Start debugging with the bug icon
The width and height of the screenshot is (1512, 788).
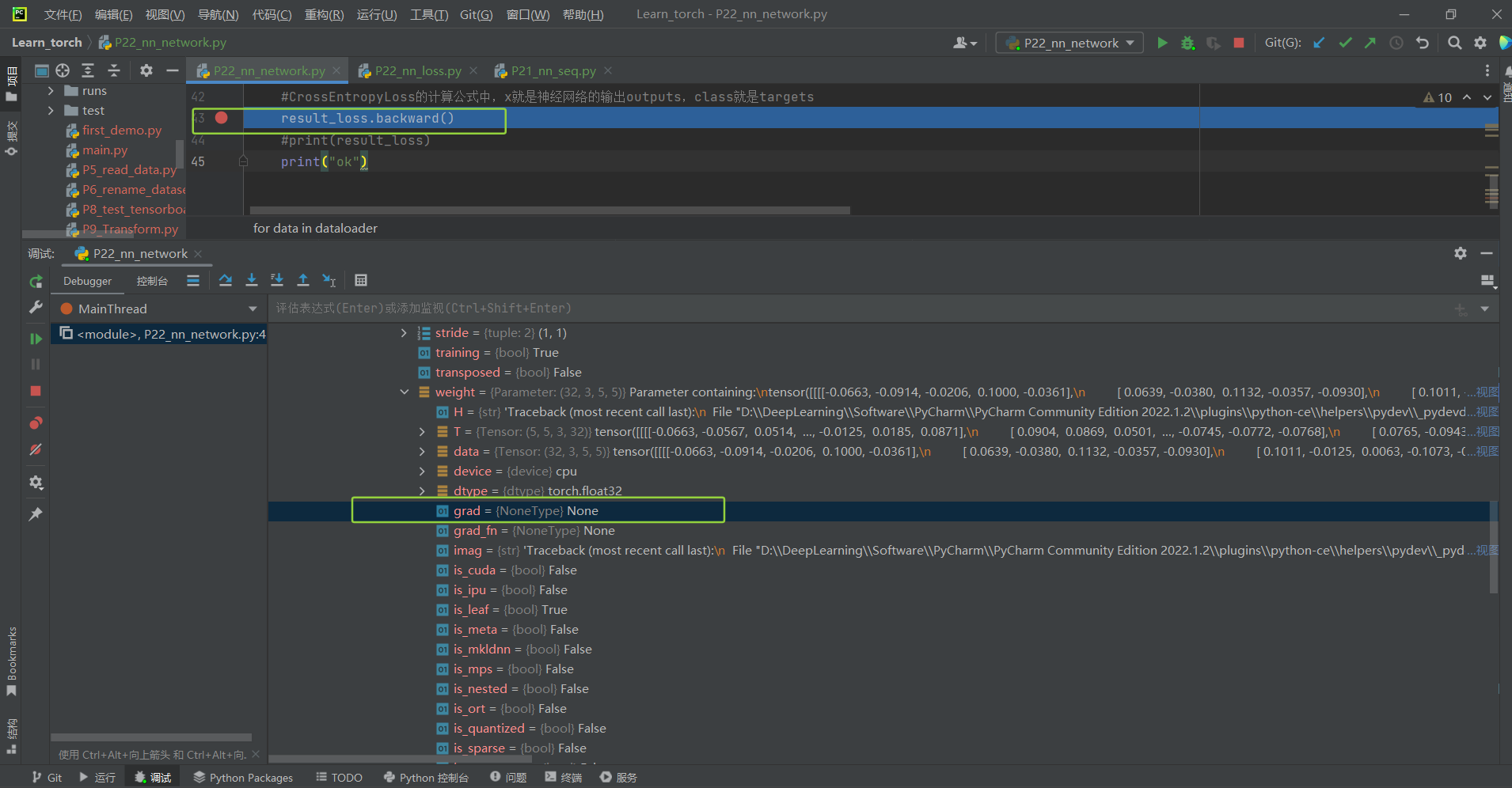[x=1187, y=43]
